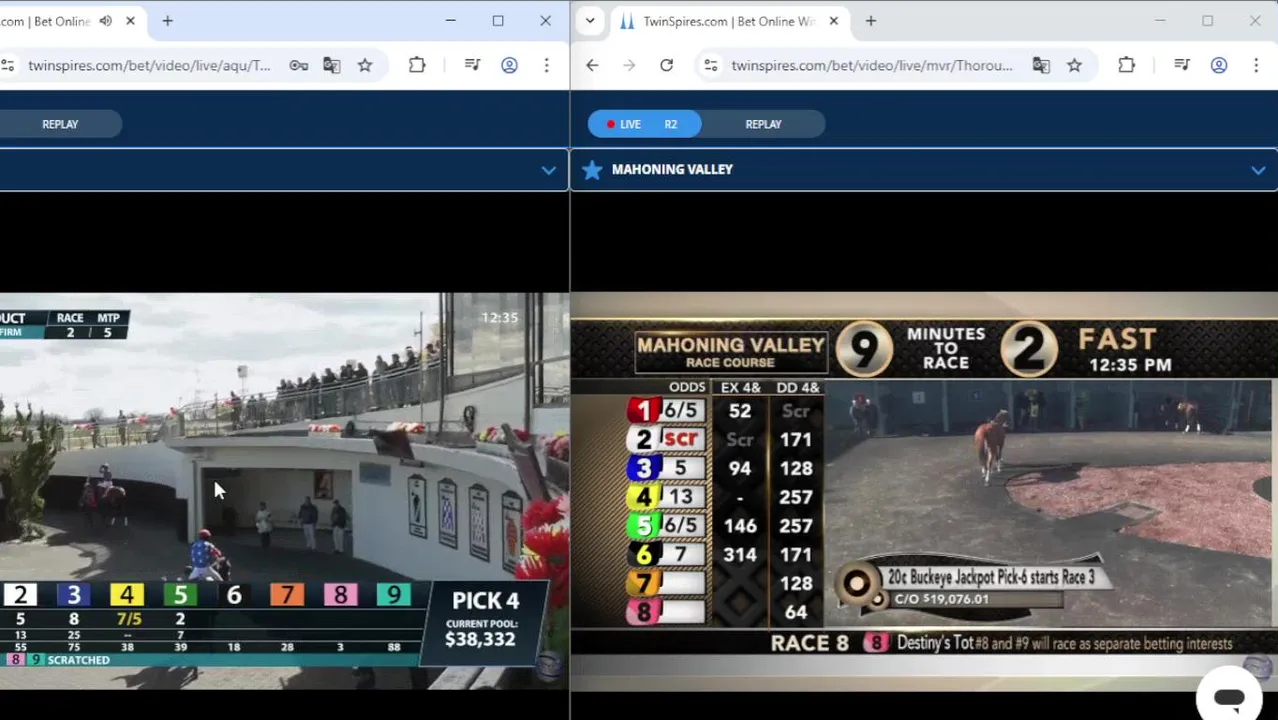Image resolution: width=1278 pixels, height=720 pixels.
Task: Bookmark the page in the left window
Action: pos(365,65)
